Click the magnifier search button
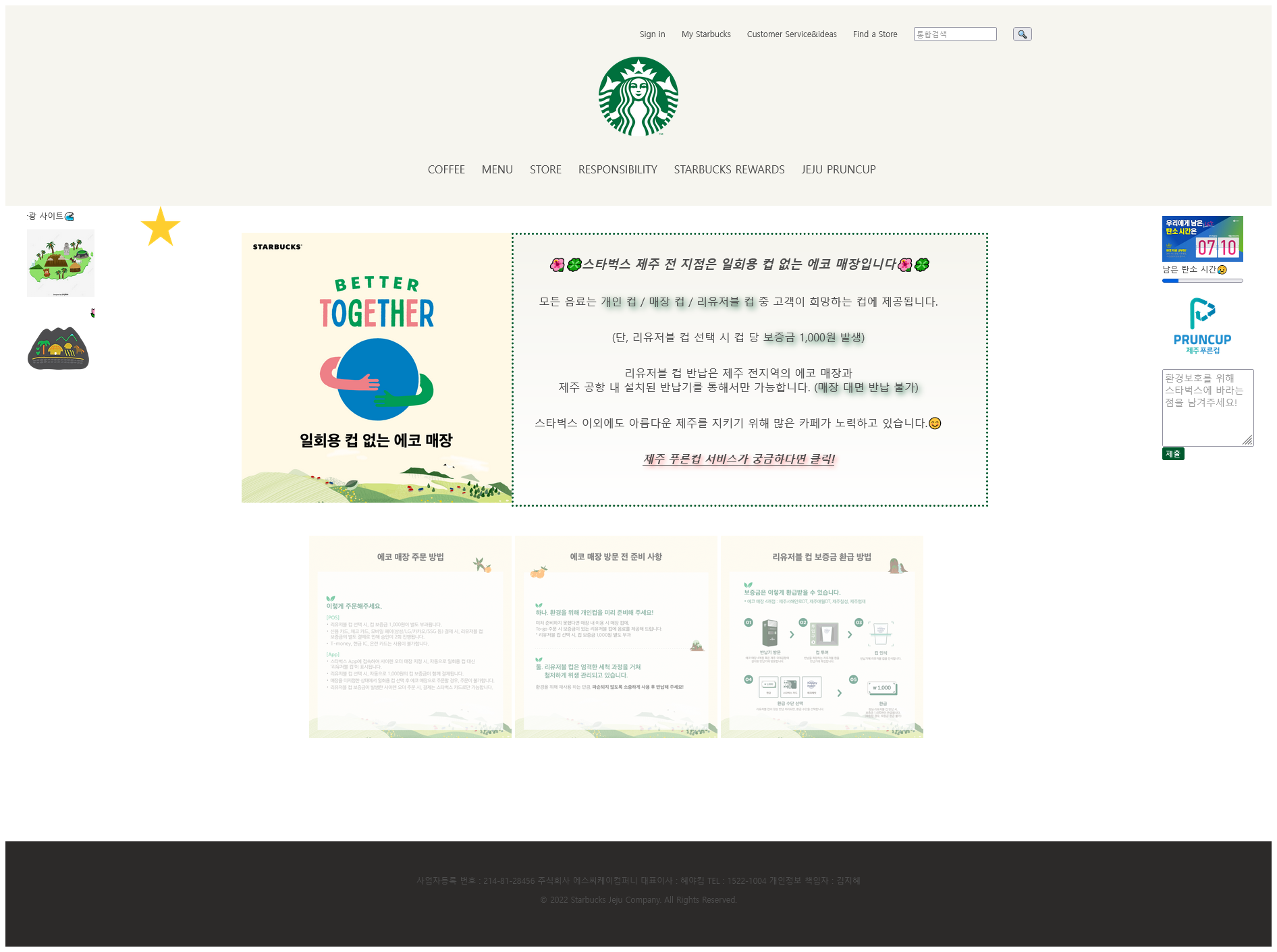 1022,34
